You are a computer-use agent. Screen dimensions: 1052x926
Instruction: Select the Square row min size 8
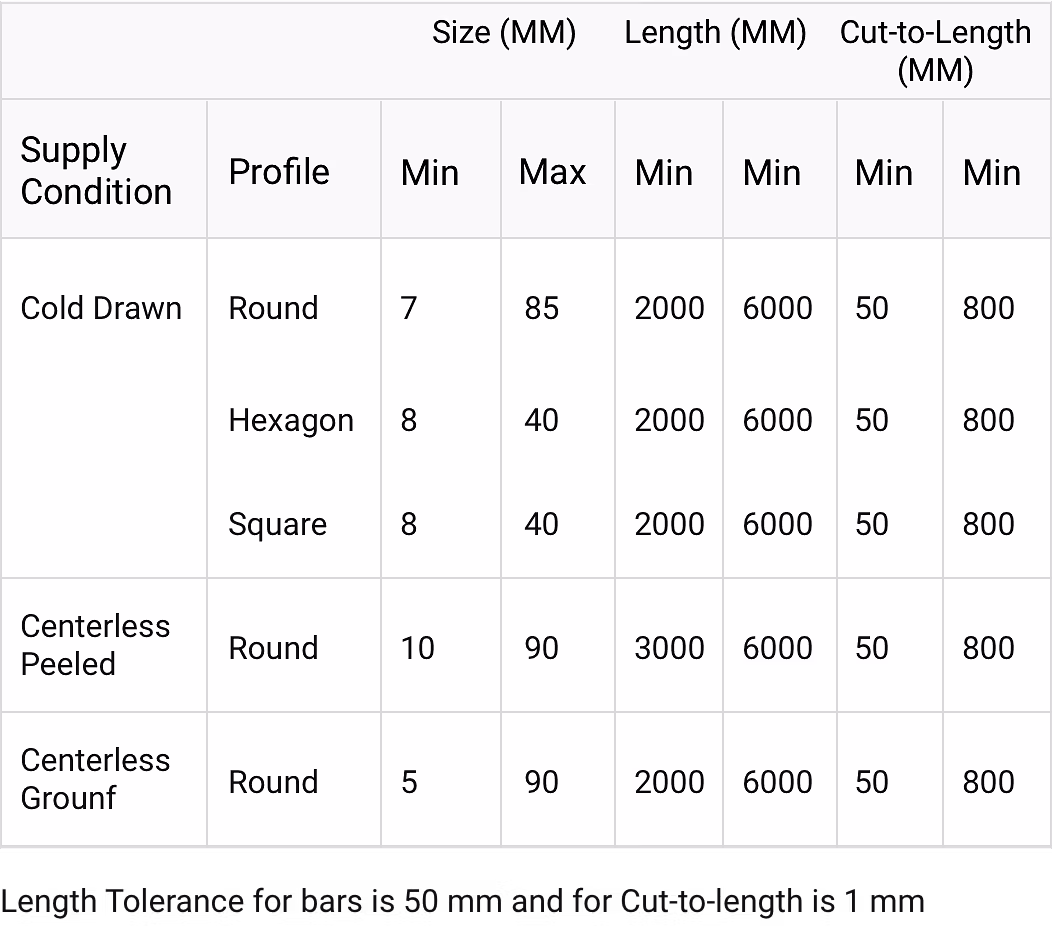pos(408,524)
